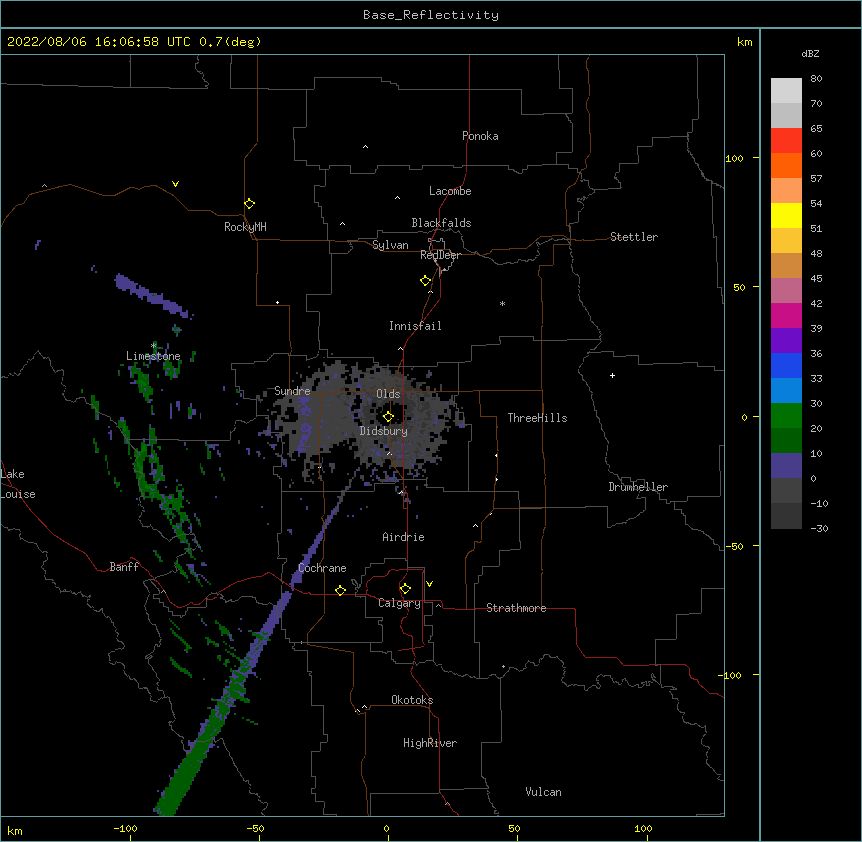Click the Vulcan label
This screenshot has height=842, width=862.
point(543,792)
